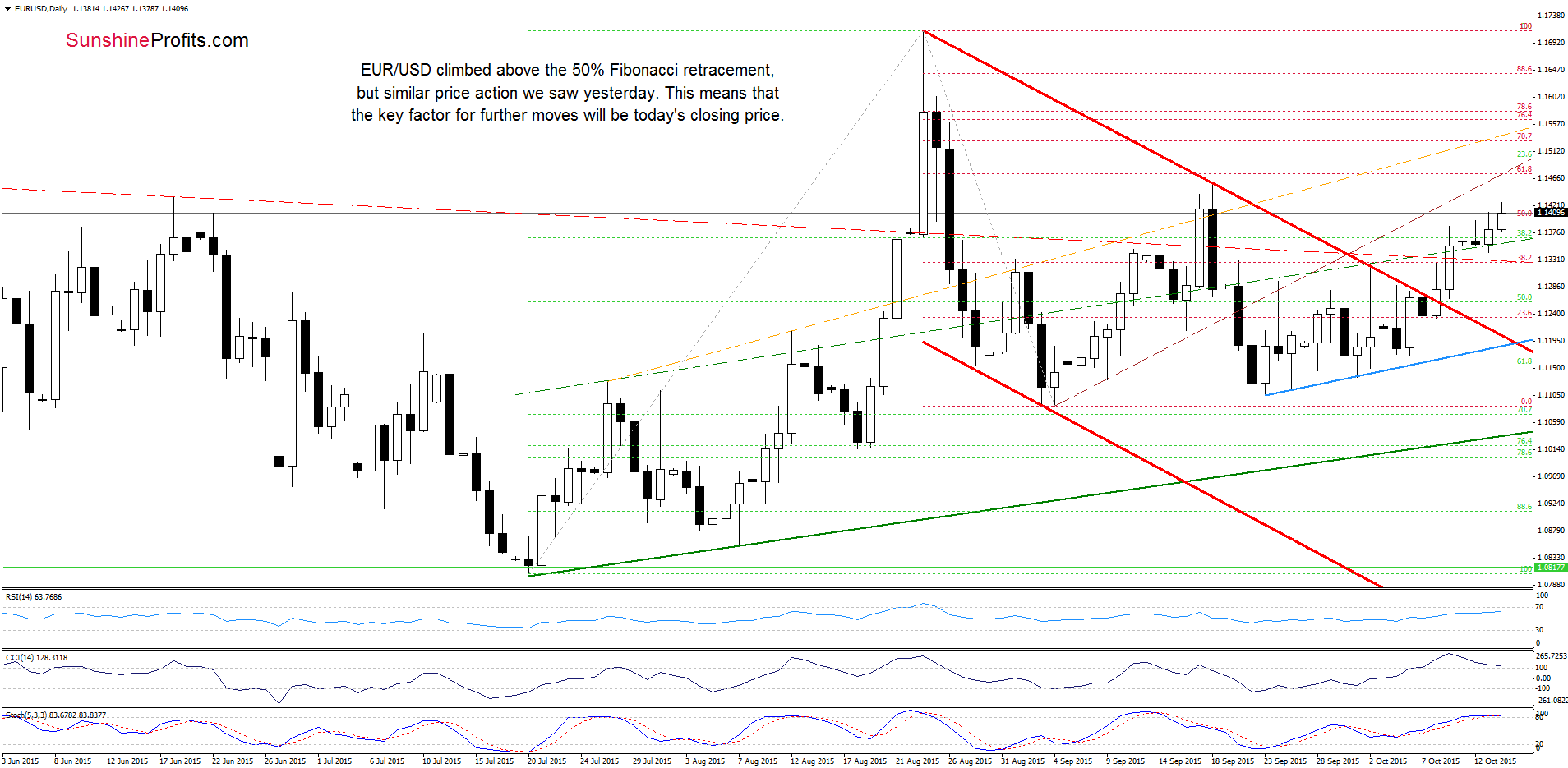Click the 1 Jul 2015 date label
The width and height of the screenshot is (1568, 768).
(x=334, y=761)
